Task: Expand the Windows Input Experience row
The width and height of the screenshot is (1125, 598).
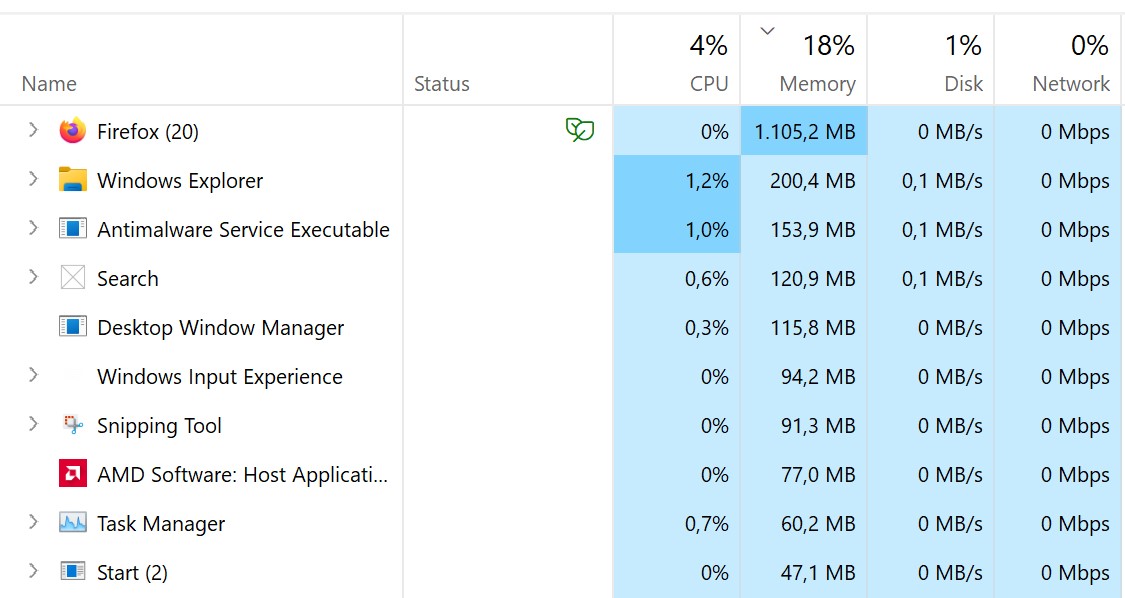Action: click(x=33, y=375)
